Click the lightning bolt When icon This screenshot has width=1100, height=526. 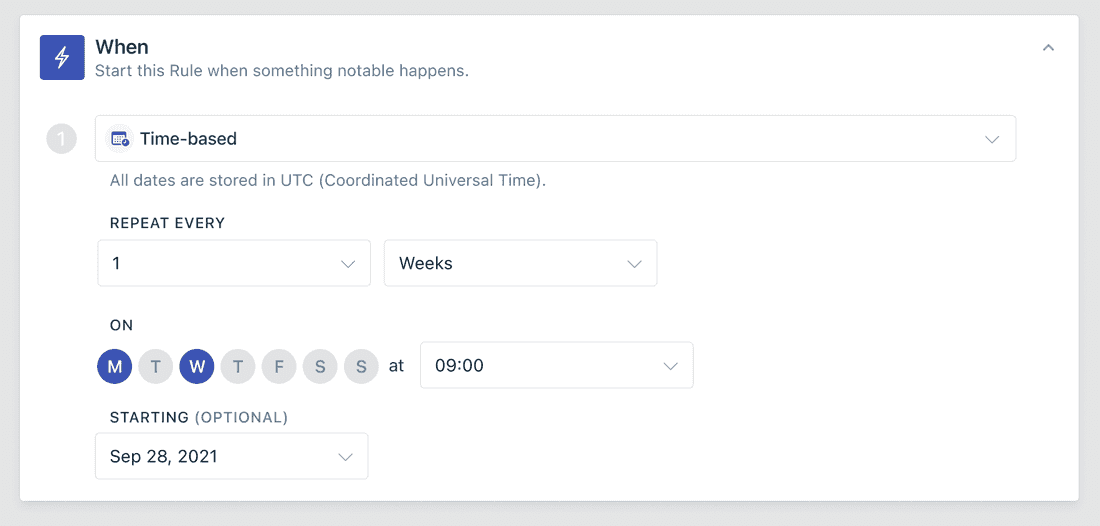[x=62, y=58]
